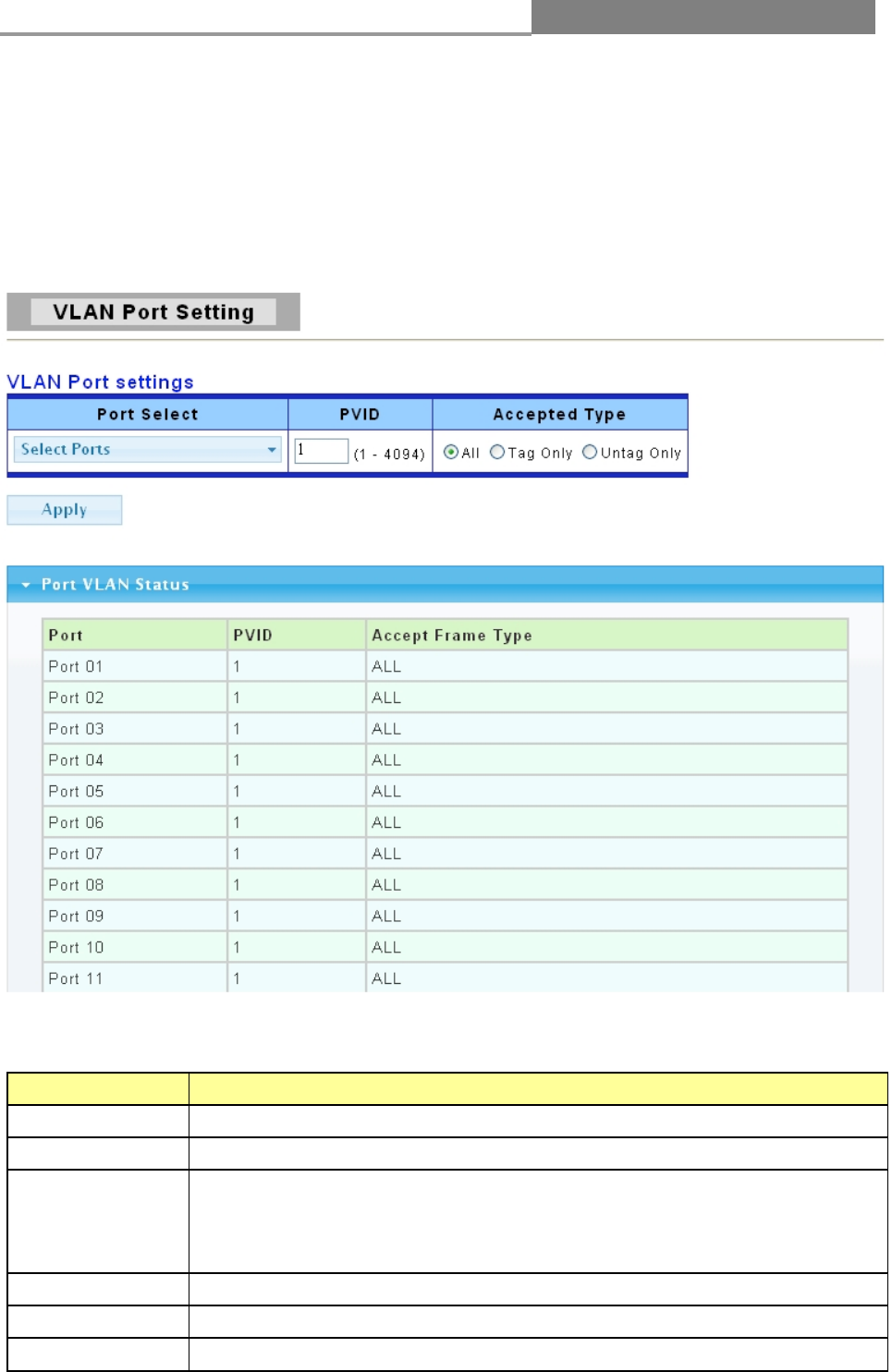892x1372 pixels.
Task: Click the Port 09 row label
Action: 76,917
